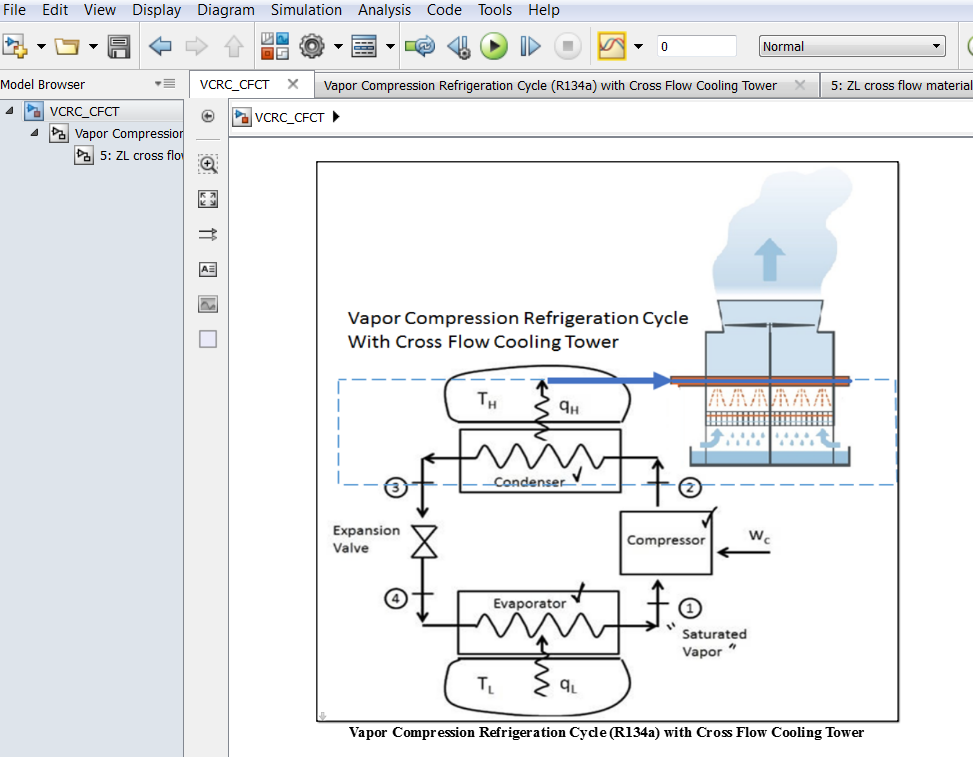
Task: Open the Simulation menu
Action: point(306,10)
